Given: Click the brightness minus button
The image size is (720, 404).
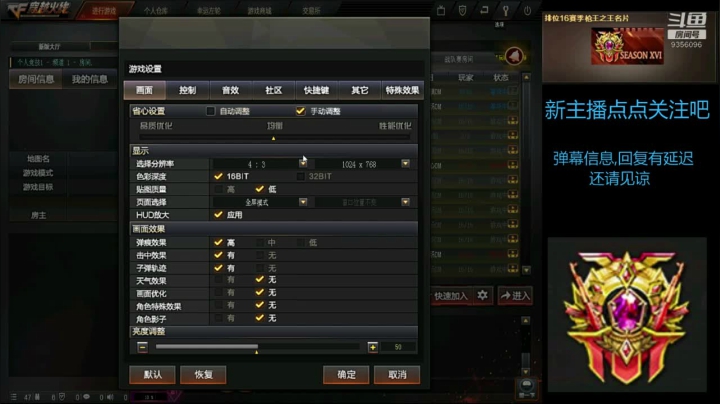Looking at the screenshot, I should (142, 347).
